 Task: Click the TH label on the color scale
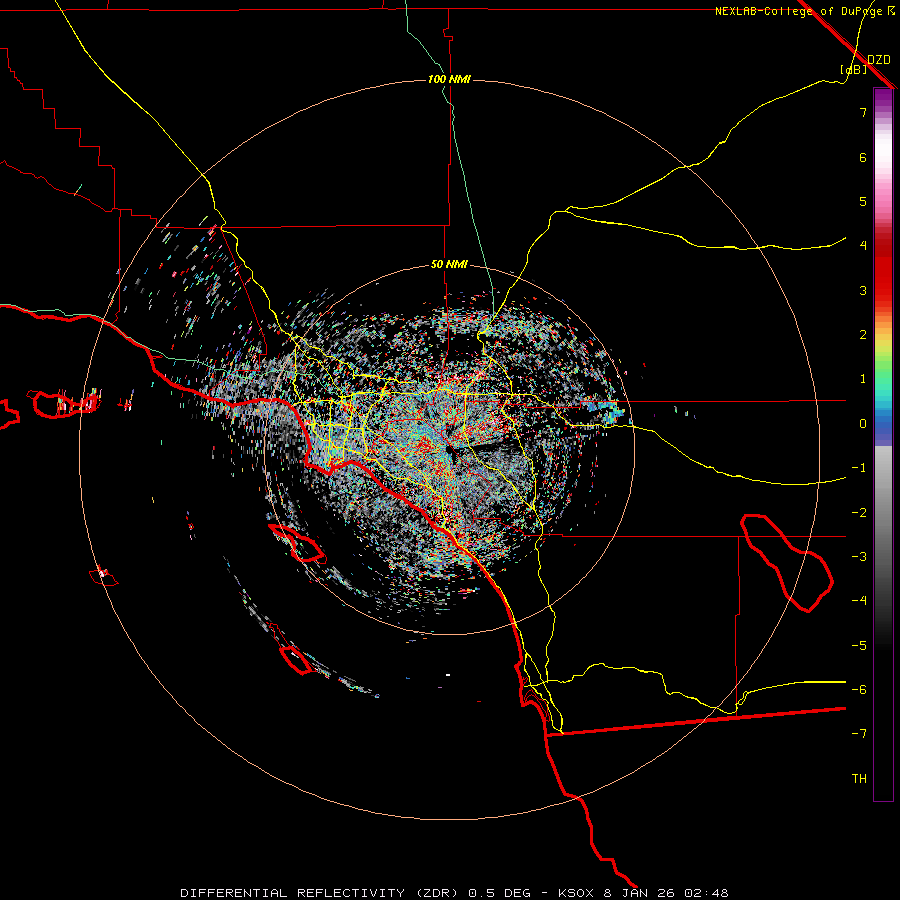pos(859,779)
